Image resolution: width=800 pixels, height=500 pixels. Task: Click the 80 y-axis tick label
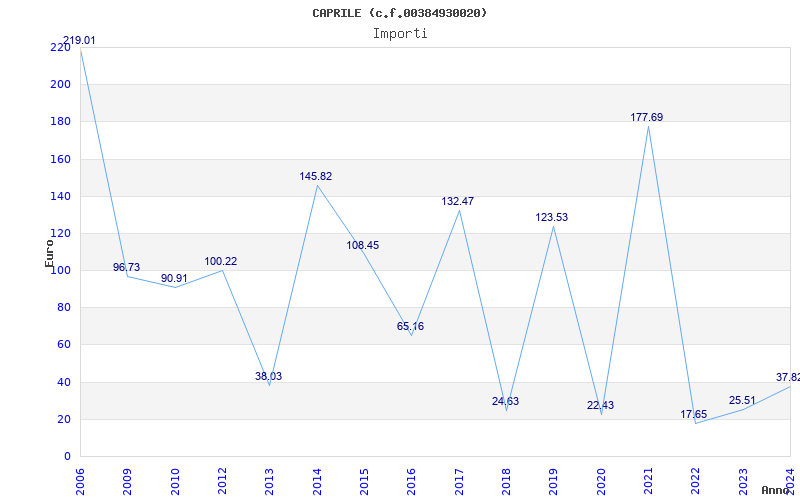click(x=63, y=308)
